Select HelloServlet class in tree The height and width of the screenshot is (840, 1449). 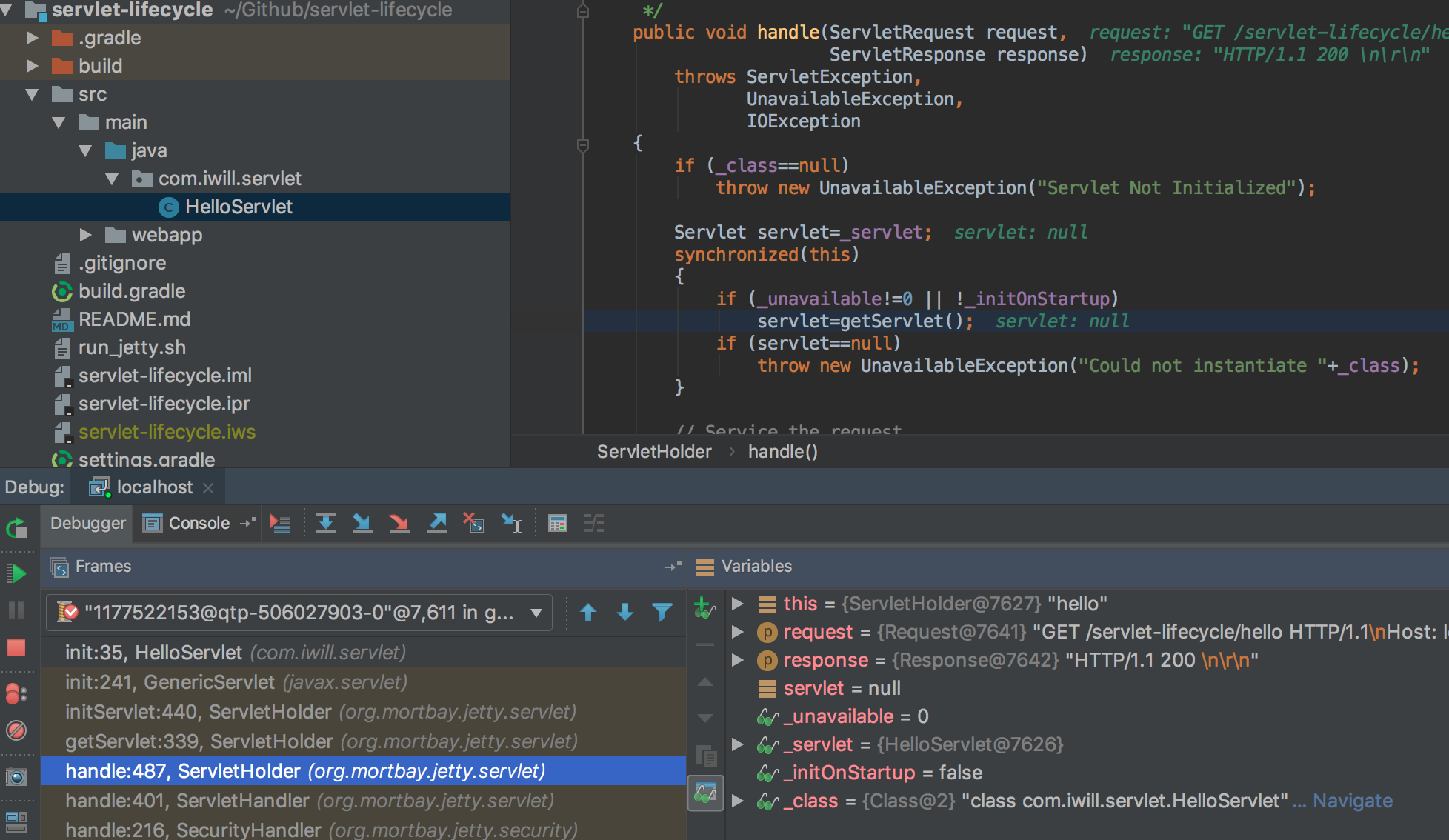[x=255, y=207]
